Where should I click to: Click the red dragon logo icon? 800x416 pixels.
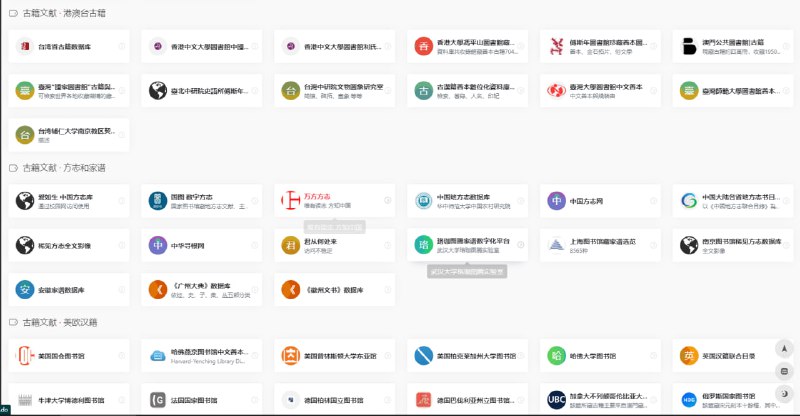point(556,46)
